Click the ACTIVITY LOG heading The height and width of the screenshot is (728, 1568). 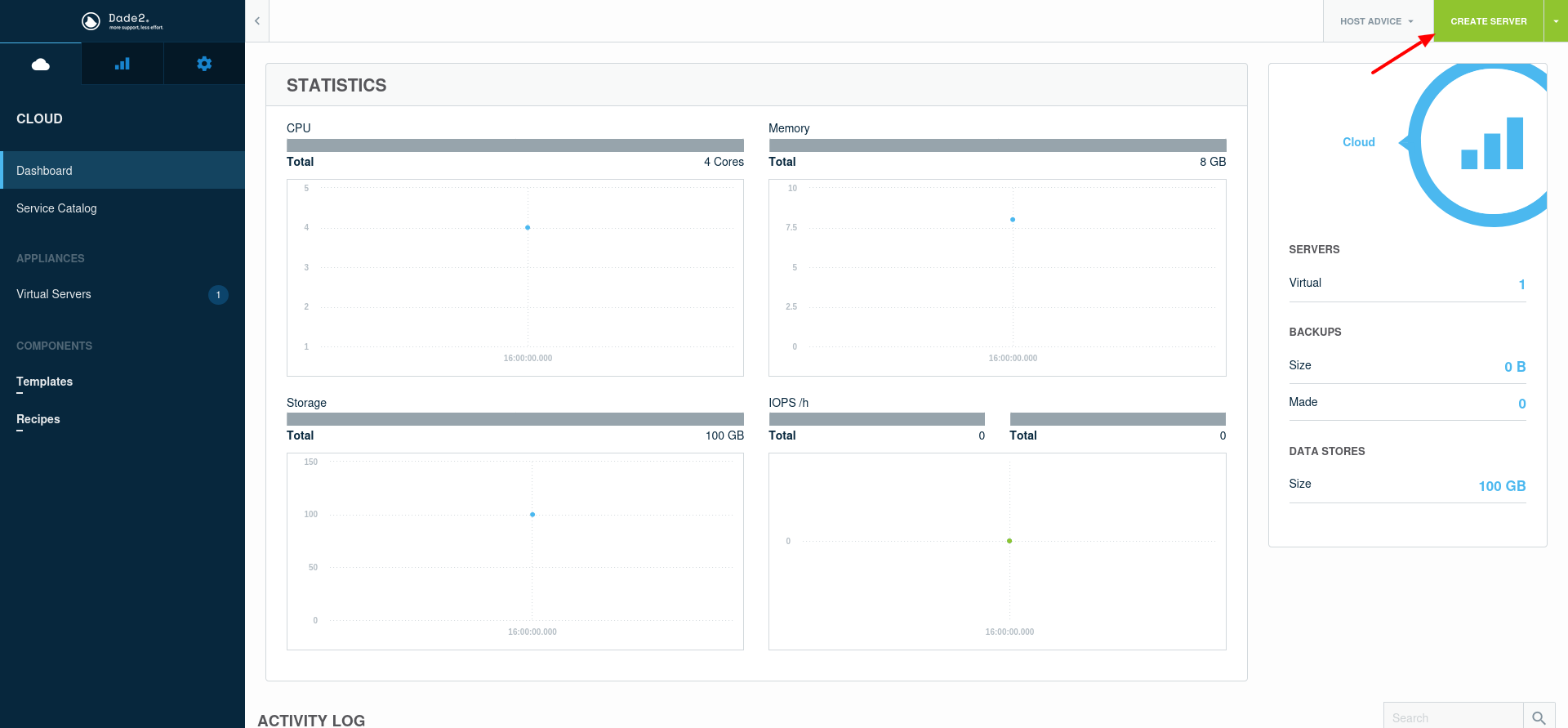[311, 720]
